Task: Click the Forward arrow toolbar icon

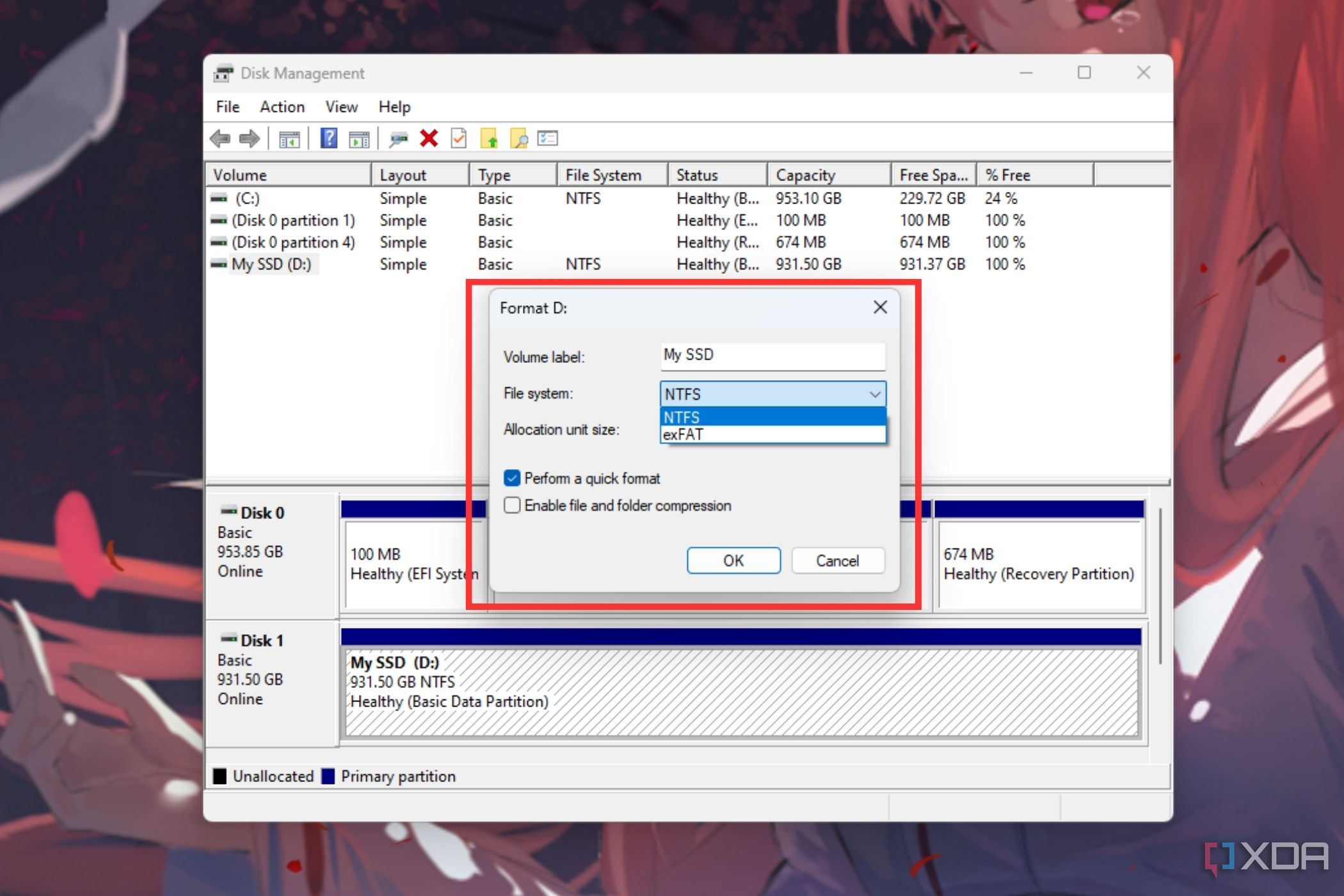Action: [250, 138]
